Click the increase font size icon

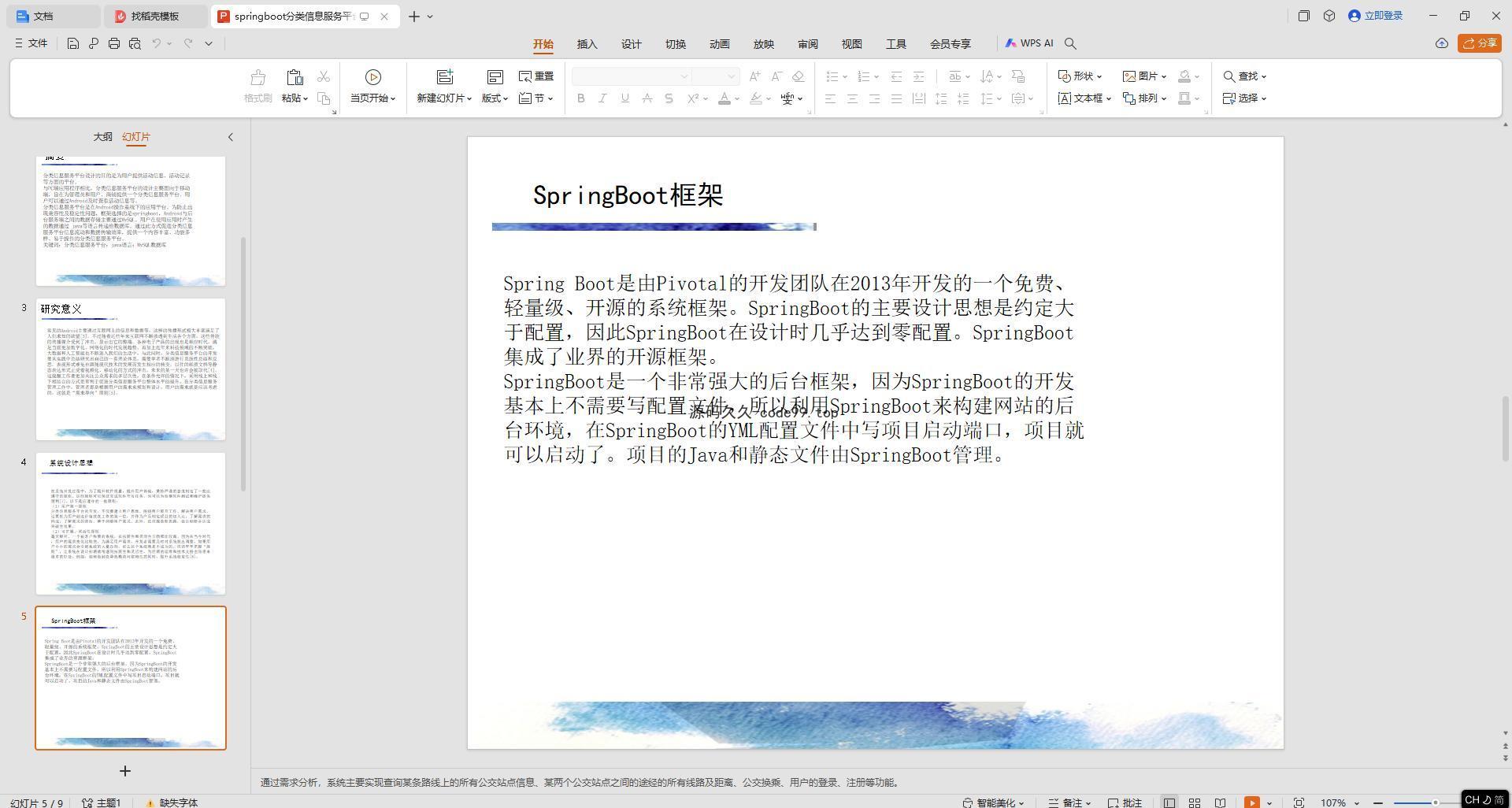click(x=754, y=76)
